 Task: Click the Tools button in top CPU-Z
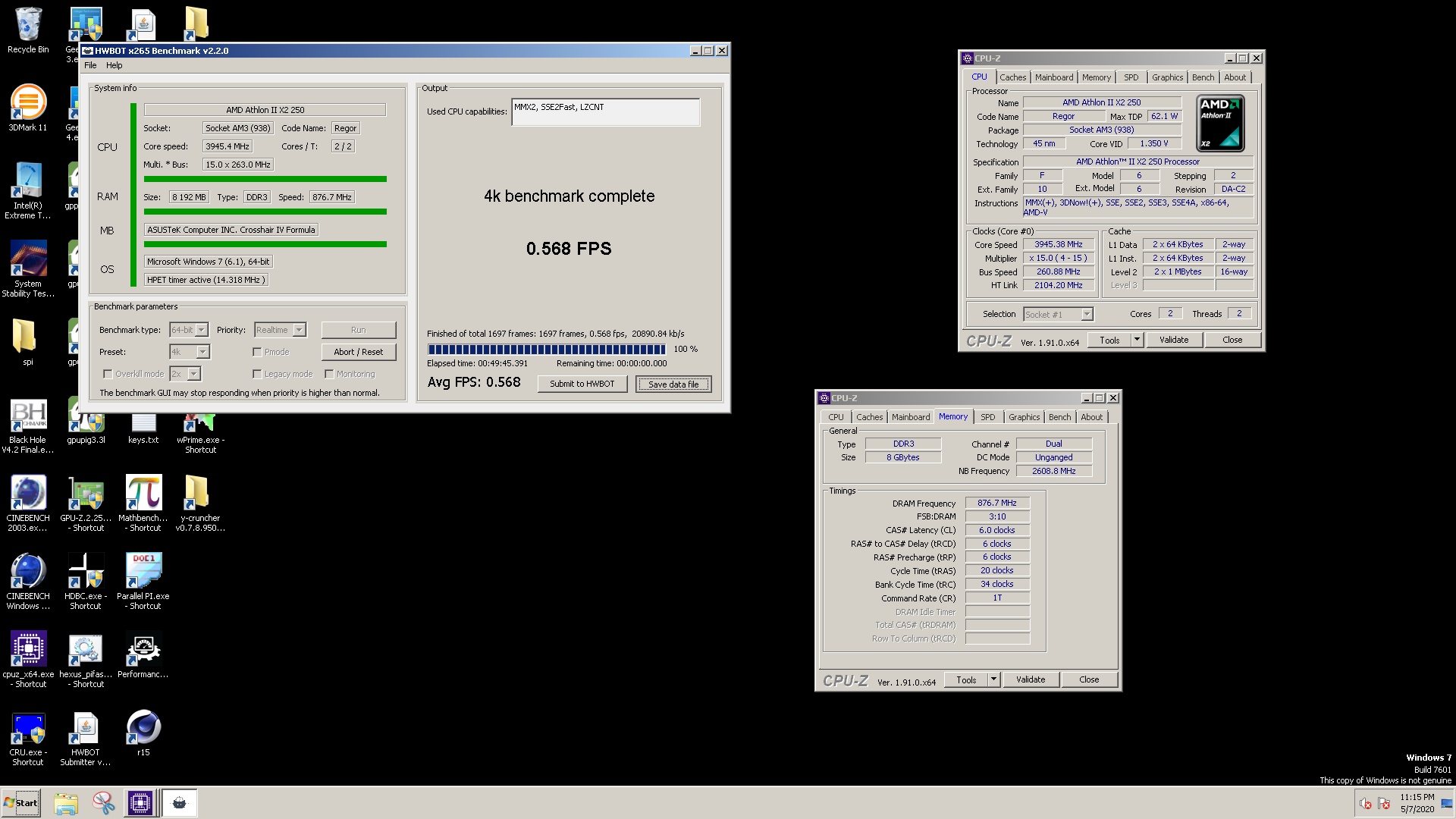click(x=1109, y=340)
